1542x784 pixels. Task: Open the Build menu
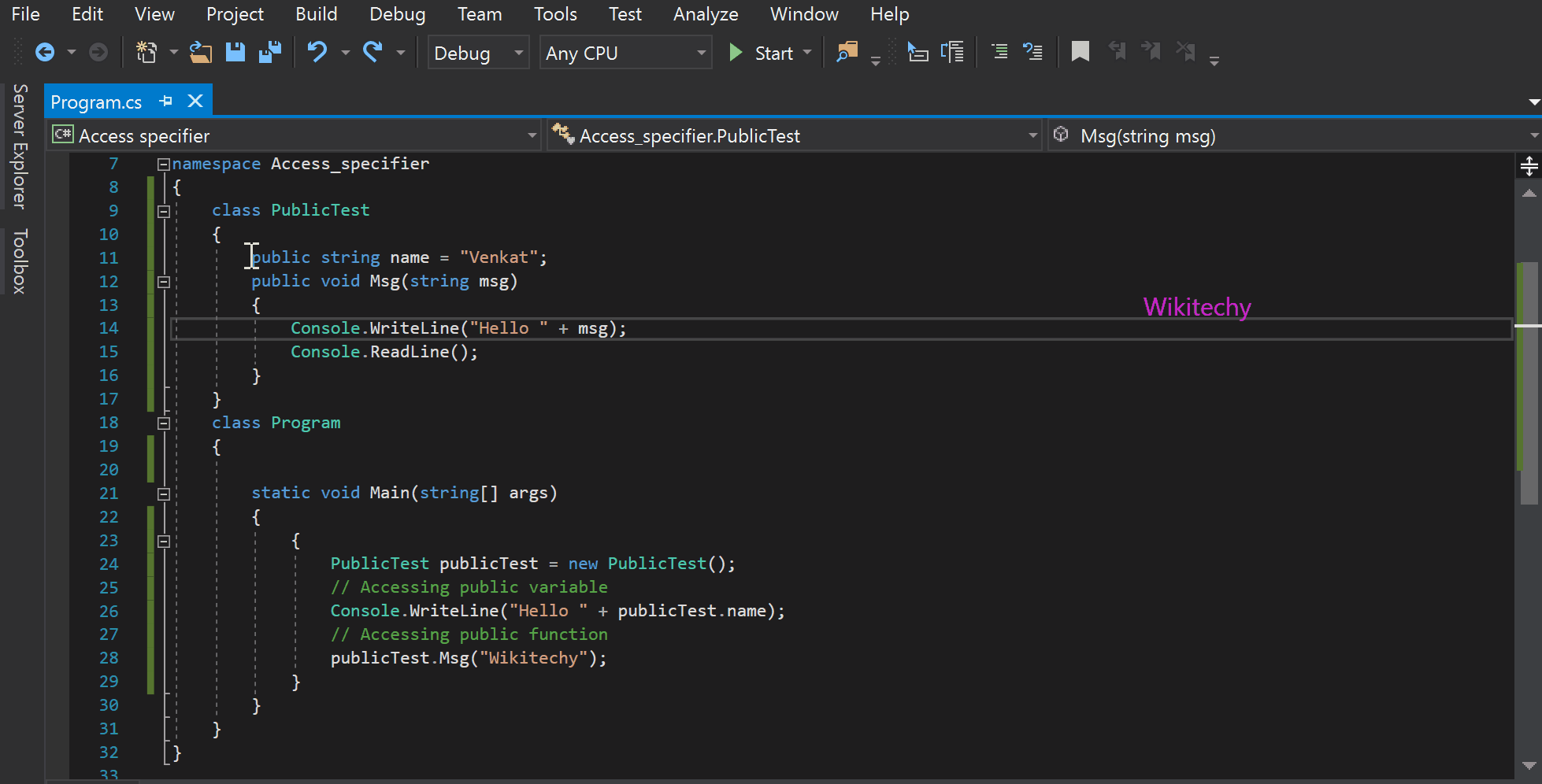click(316, 14)
